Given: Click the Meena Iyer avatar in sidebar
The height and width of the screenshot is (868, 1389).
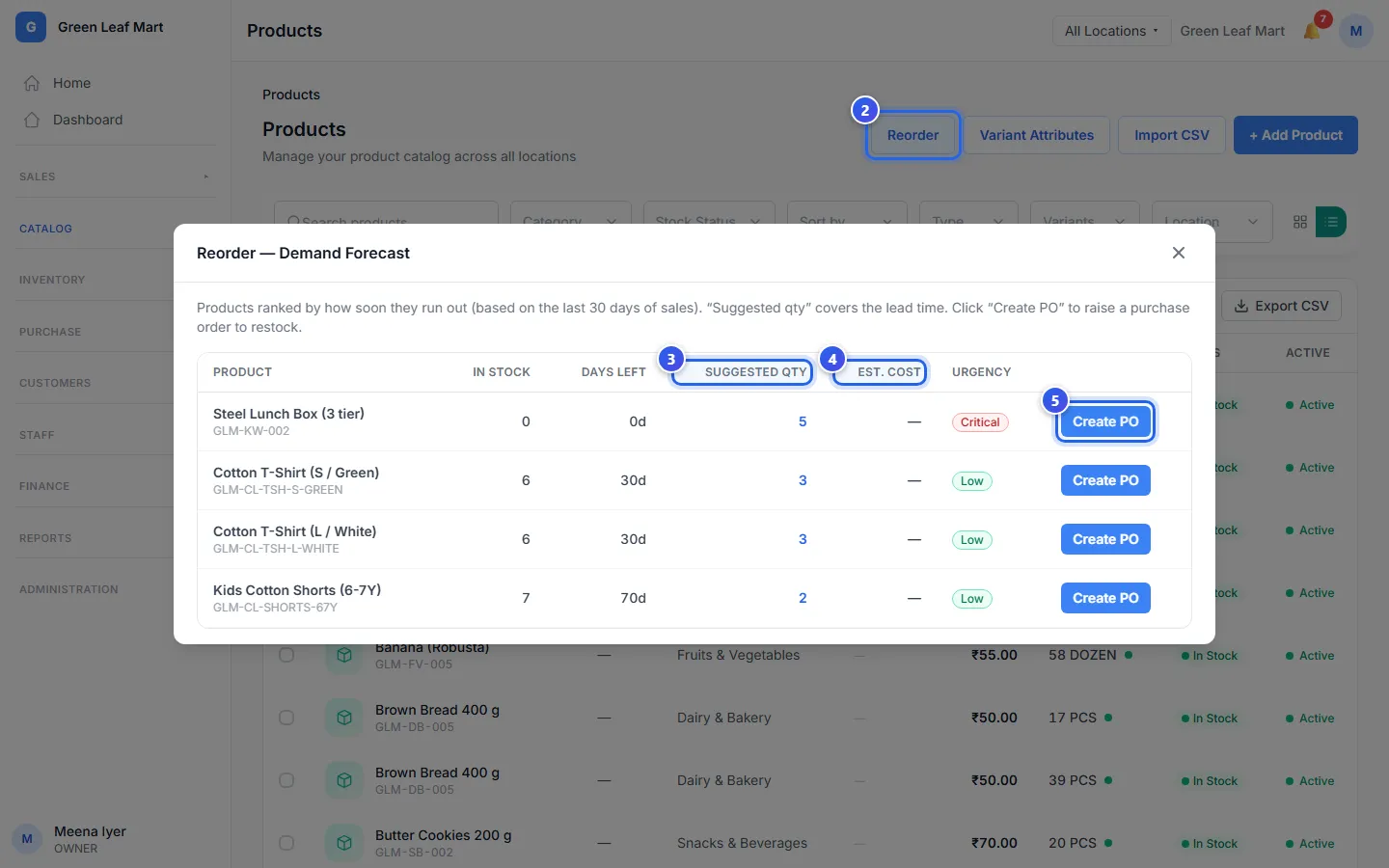Looking at the screenshot, I should (x=27, y=839).
